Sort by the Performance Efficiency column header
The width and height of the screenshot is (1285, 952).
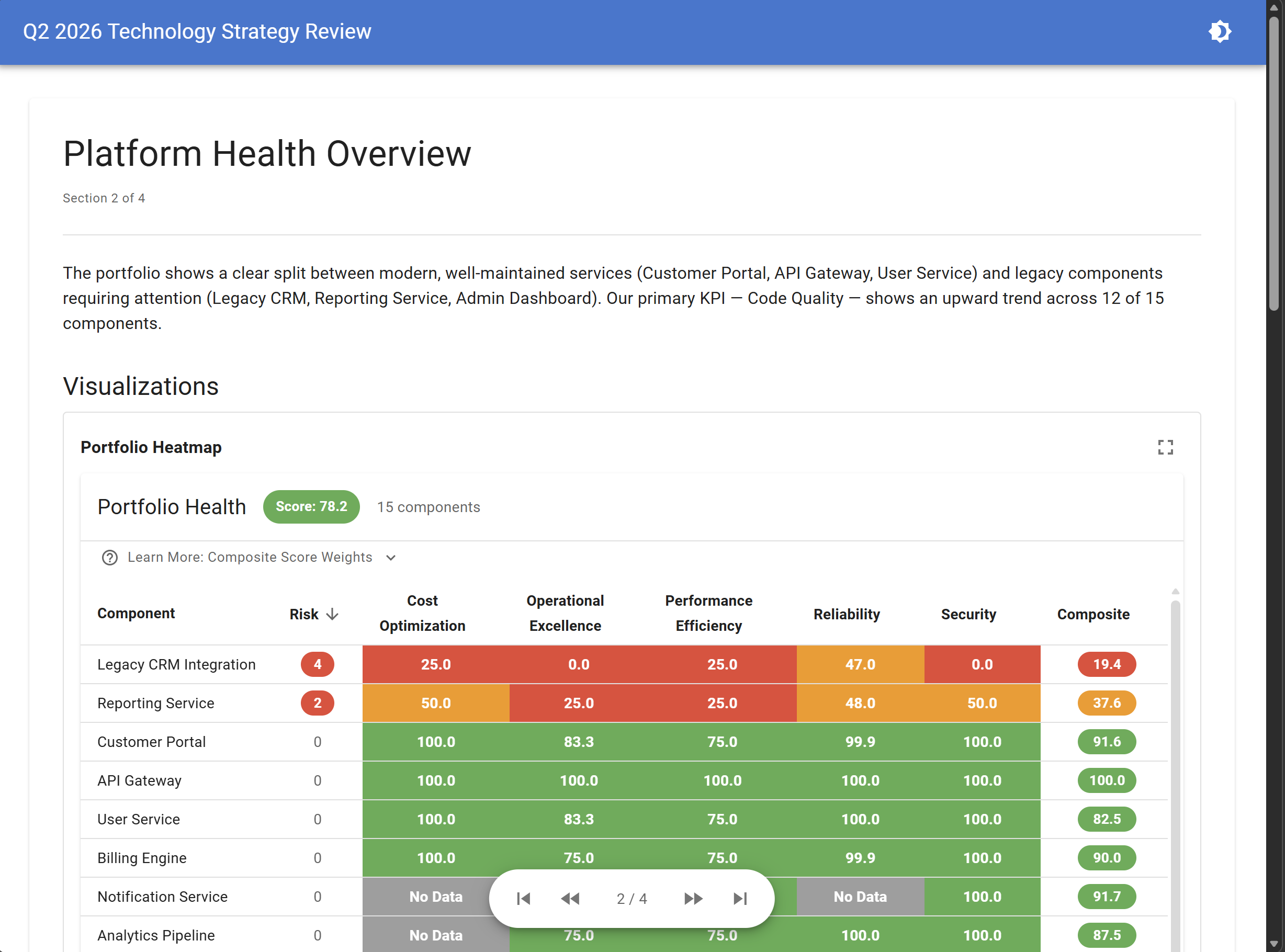click(x=708, y=613)
